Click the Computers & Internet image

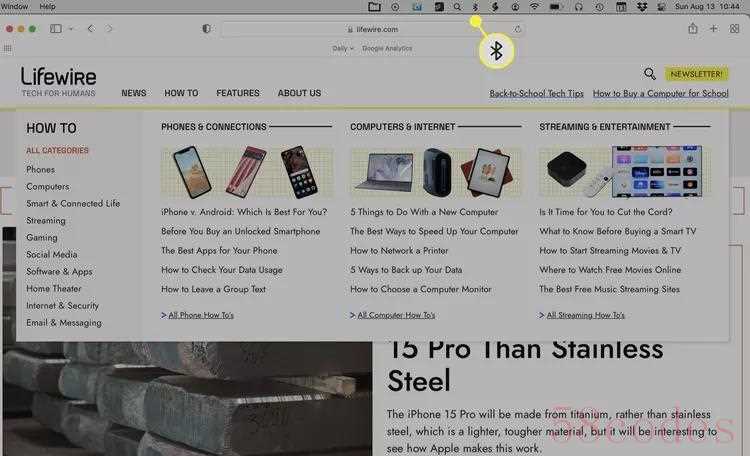[436, 172]
